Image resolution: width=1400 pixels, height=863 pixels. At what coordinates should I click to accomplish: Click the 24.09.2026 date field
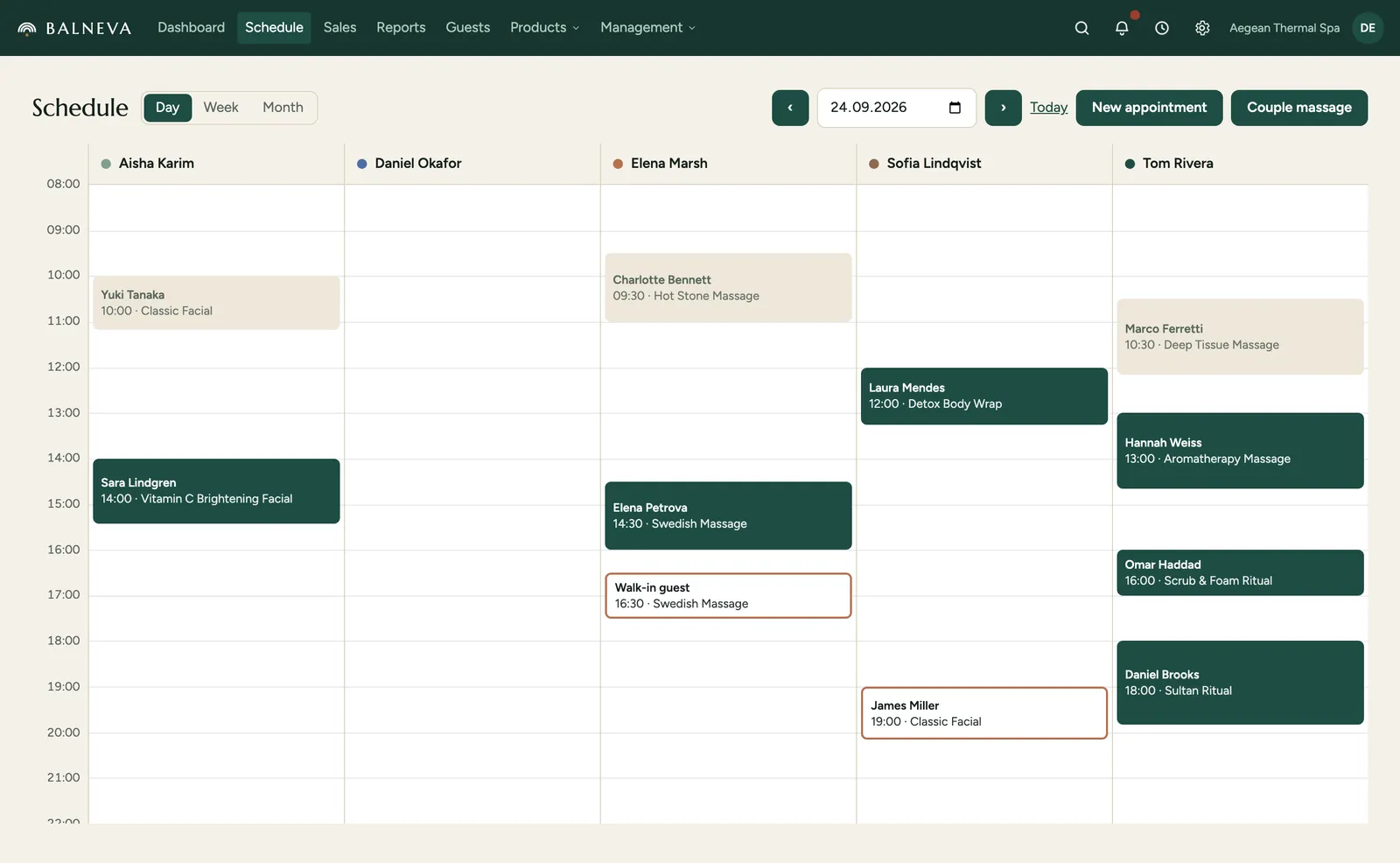(896, 108)
